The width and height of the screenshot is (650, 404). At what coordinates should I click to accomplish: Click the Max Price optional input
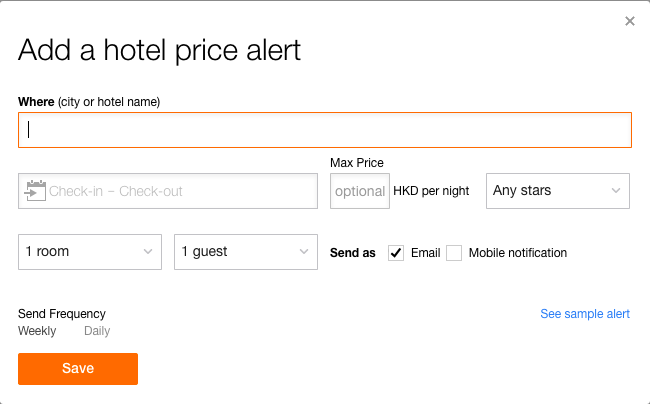point(360,191)
